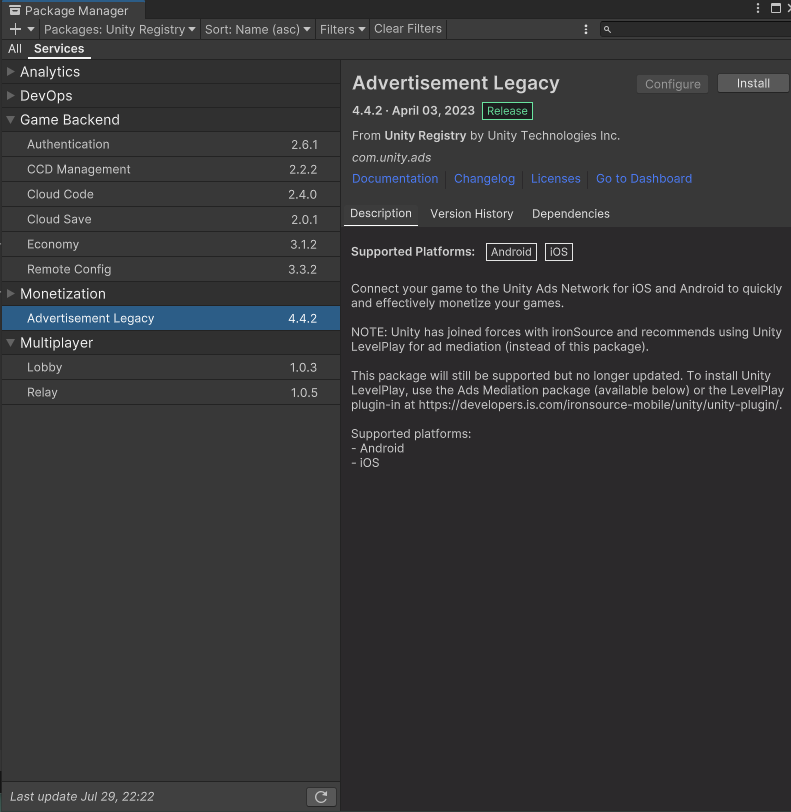
Task: Switch to the Services tab
Action: tap(59, 49)
